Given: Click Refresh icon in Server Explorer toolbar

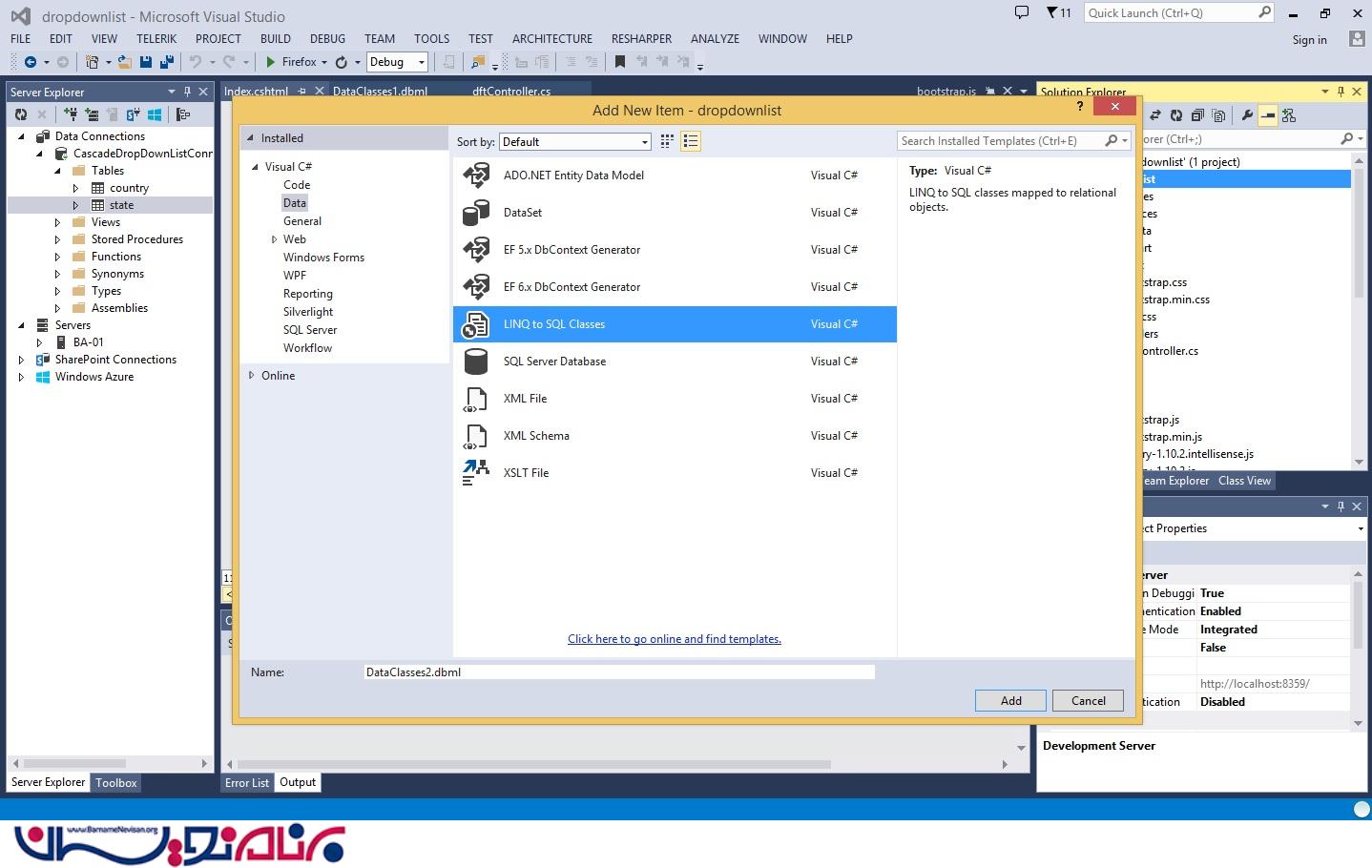Looking at the screenshot, I should pyautogui.click(x=21, y=114).
